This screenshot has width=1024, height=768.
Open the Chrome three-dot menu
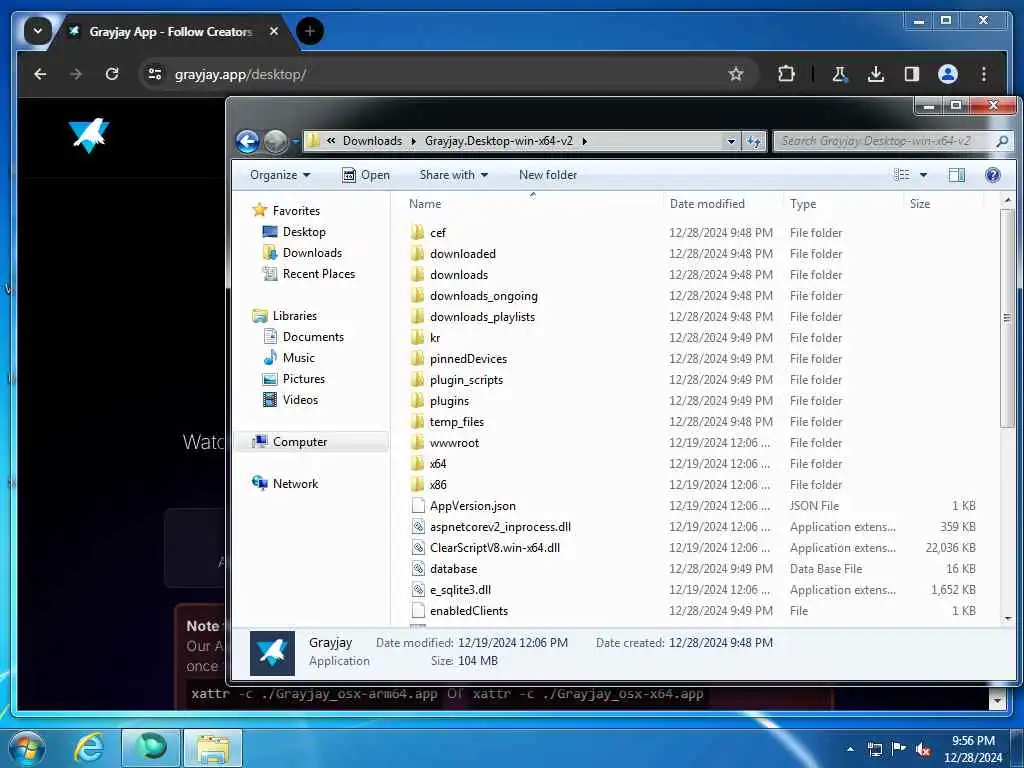coord(984,74)
